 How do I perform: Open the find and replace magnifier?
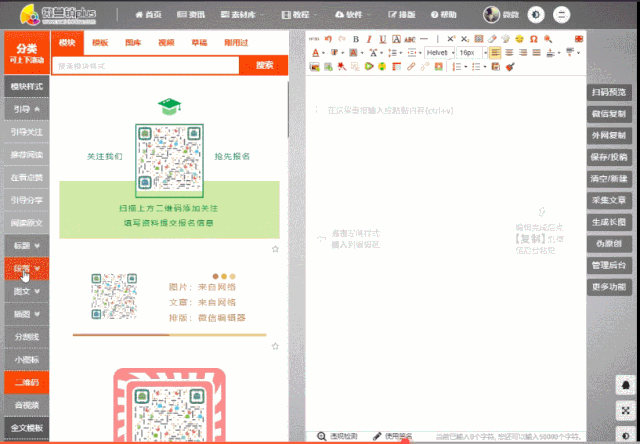548,39
